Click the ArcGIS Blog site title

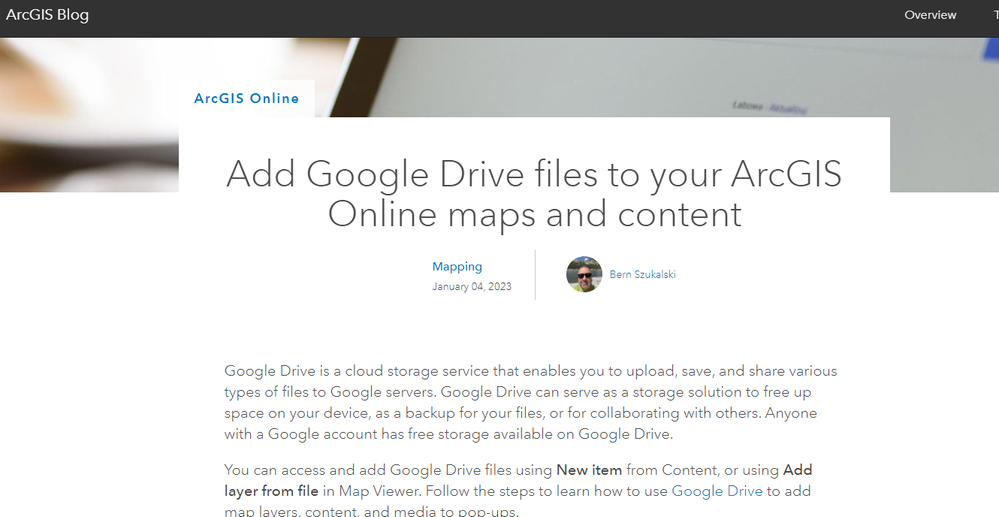pyautogui.click(x=47, y=15)
